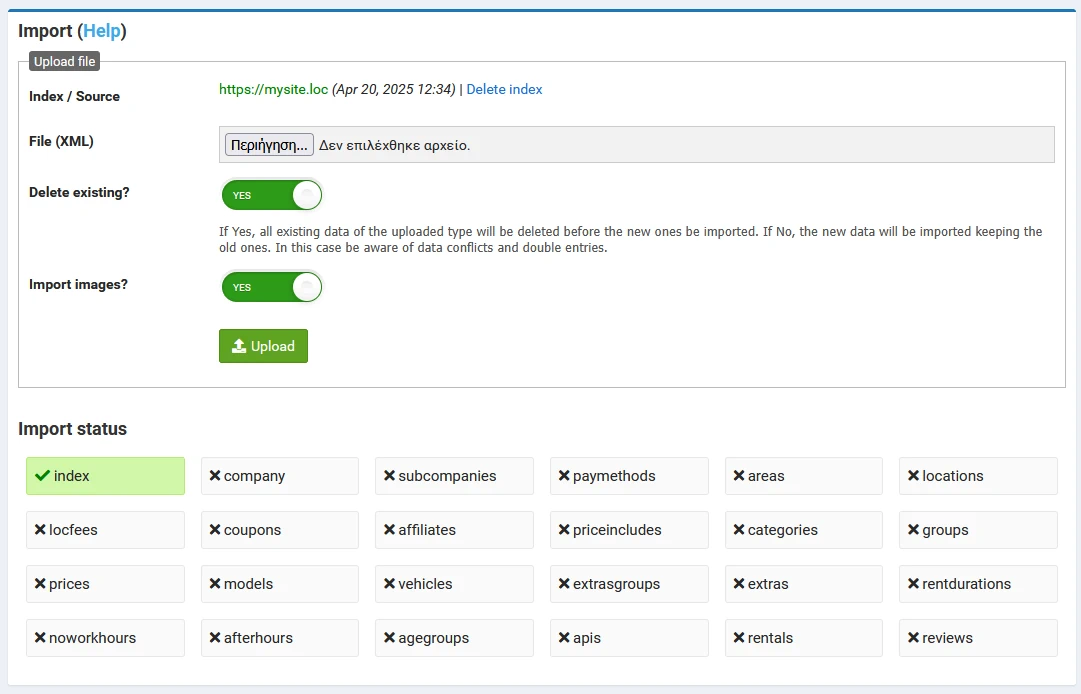Click the Περιήγηση file browse button

tap(269, 145)
